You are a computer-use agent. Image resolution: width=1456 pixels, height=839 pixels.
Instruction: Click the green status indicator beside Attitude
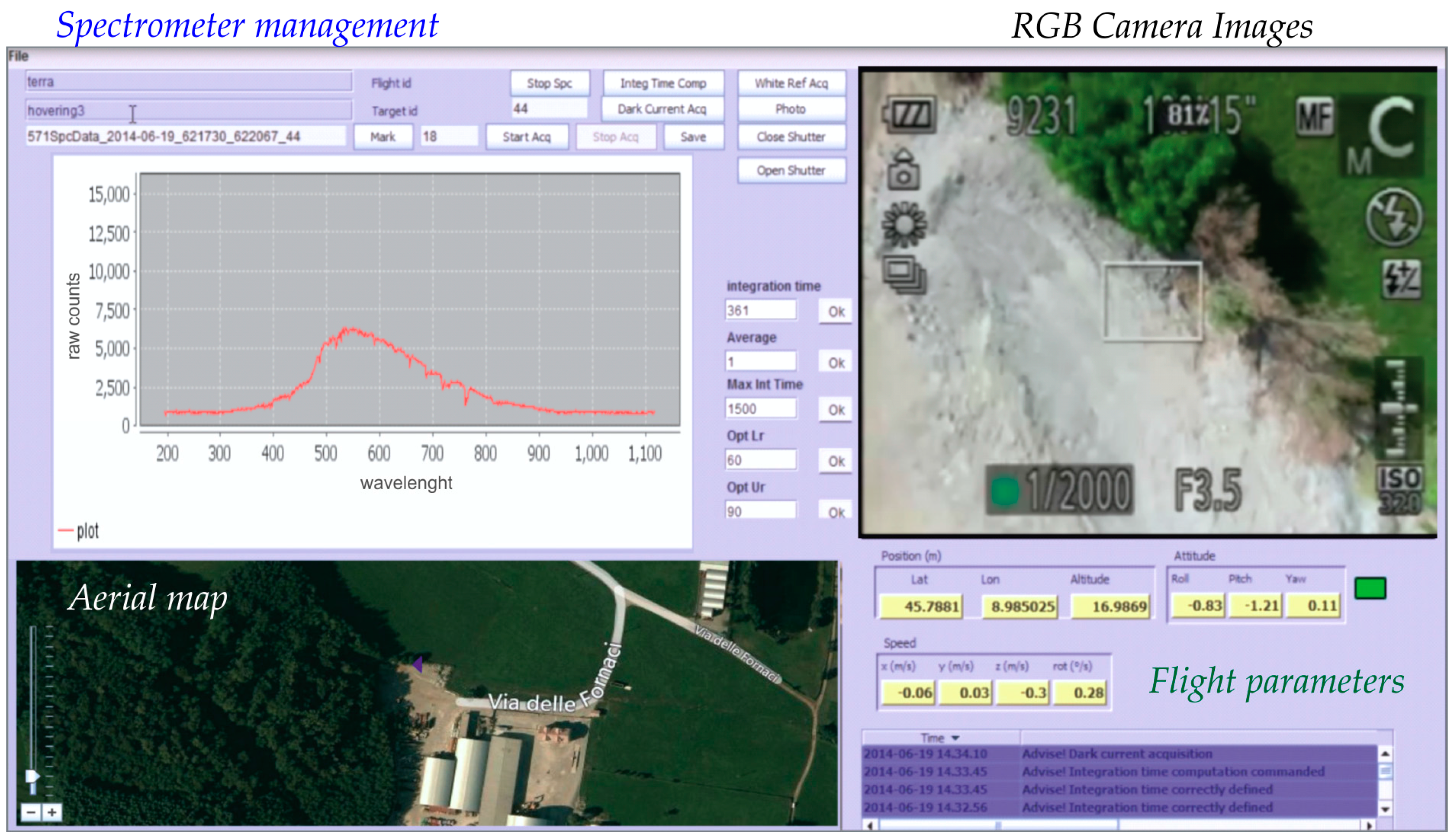click(1370, 588)
